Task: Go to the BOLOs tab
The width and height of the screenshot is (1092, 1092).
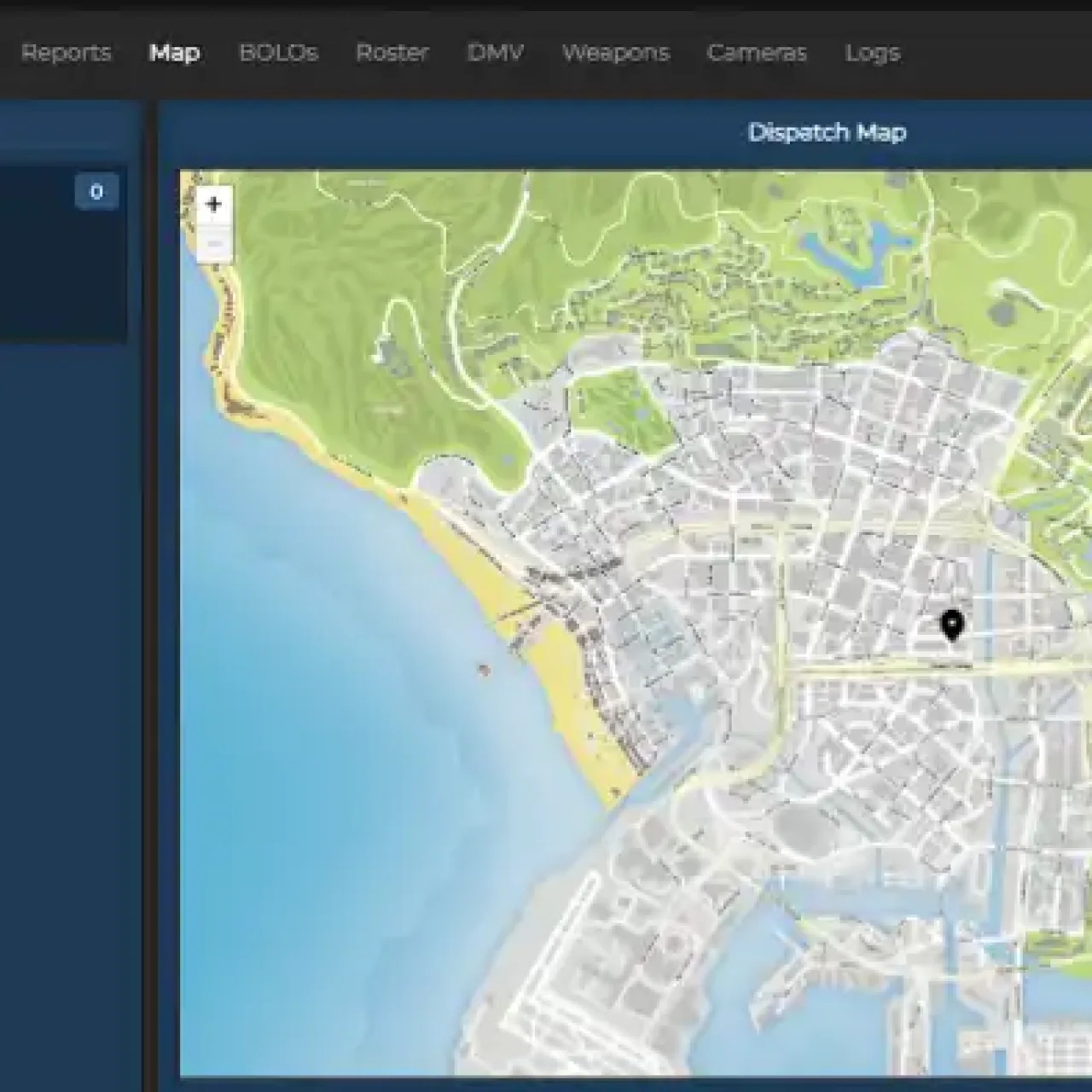Action: (x=278, y=53)
